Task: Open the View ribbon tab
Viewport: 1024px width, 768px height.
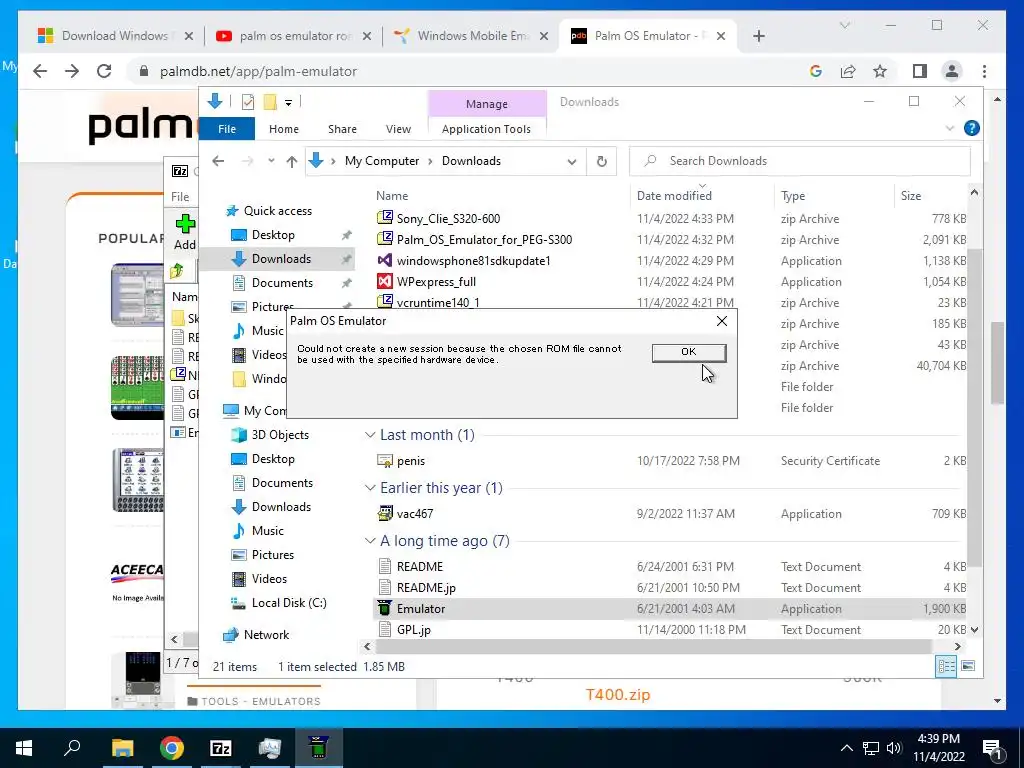Action: (x=398, y=129)
